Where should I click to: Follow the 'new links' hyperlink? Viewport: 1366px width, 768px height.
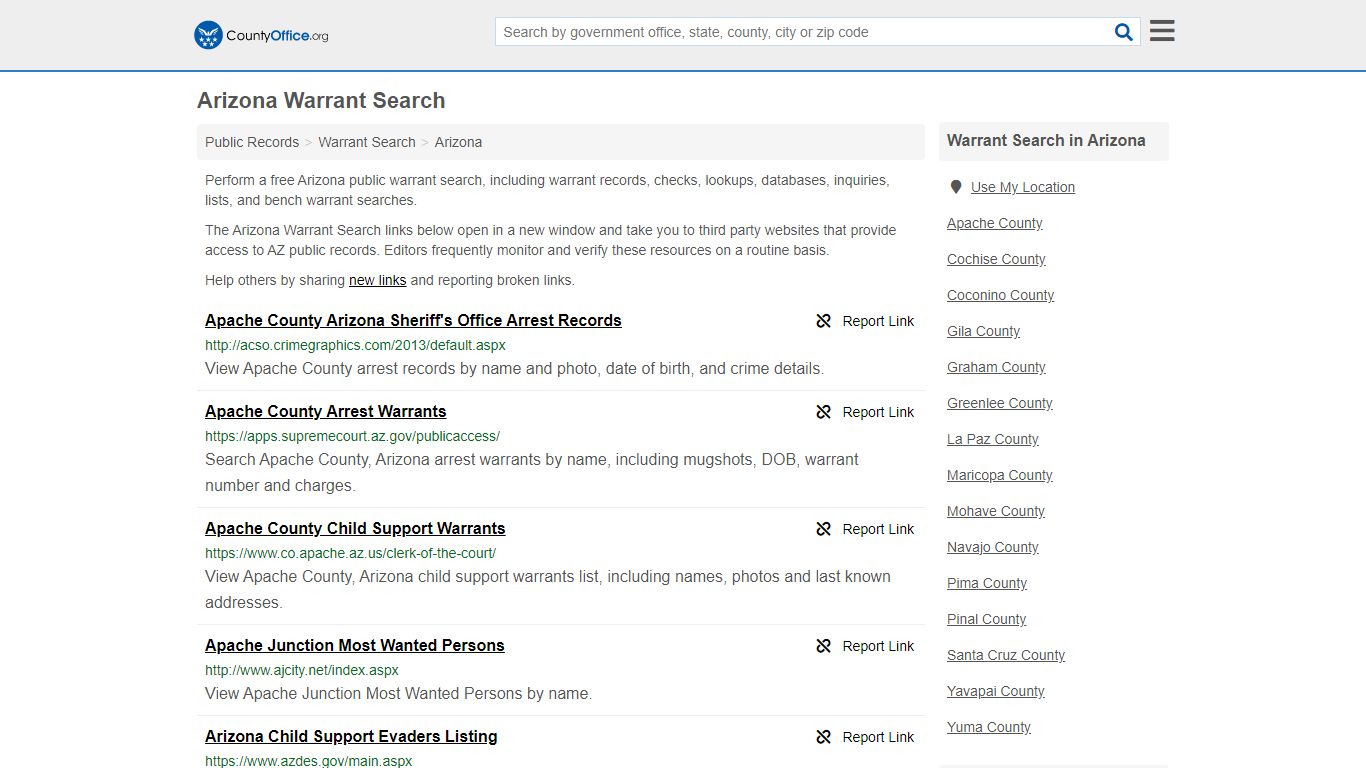[x=377, y=280]
